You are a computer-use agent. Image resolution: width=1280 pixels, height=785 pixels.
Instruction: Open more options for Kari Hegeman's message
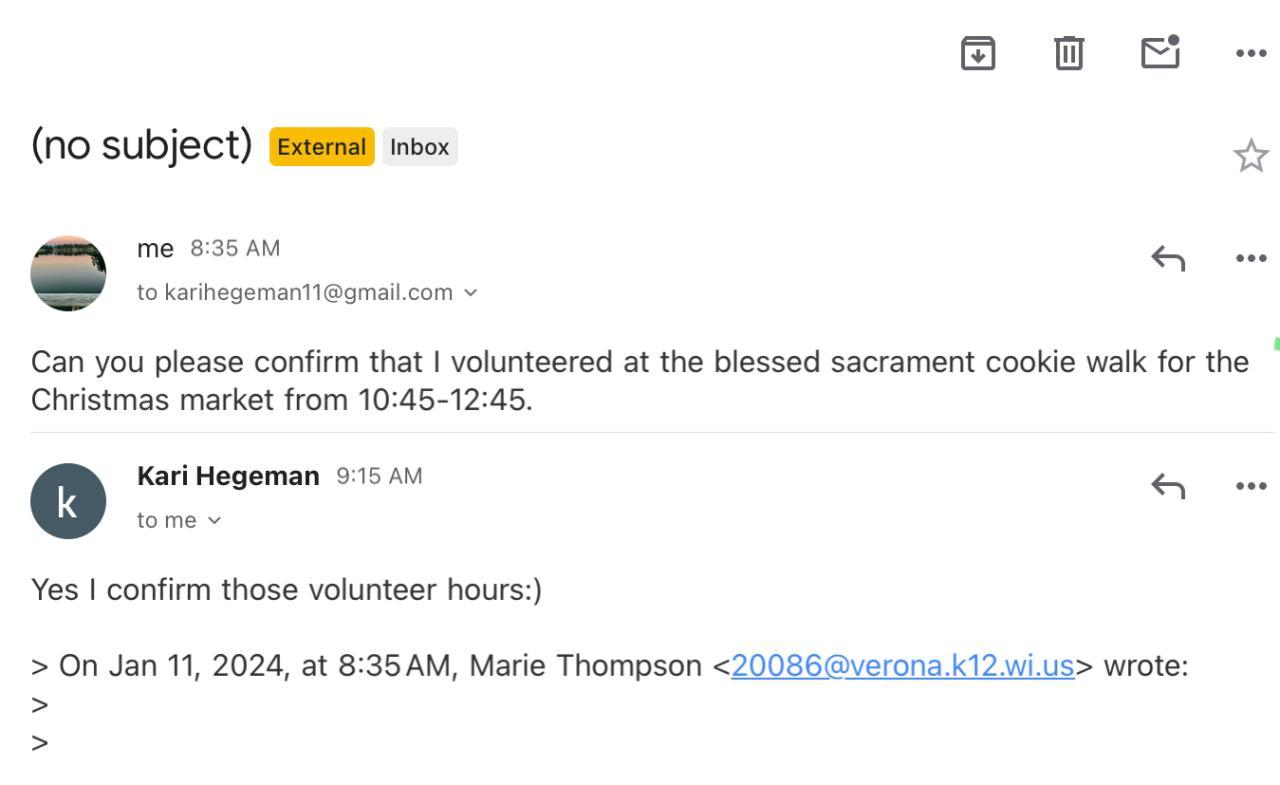point(1251,486)
